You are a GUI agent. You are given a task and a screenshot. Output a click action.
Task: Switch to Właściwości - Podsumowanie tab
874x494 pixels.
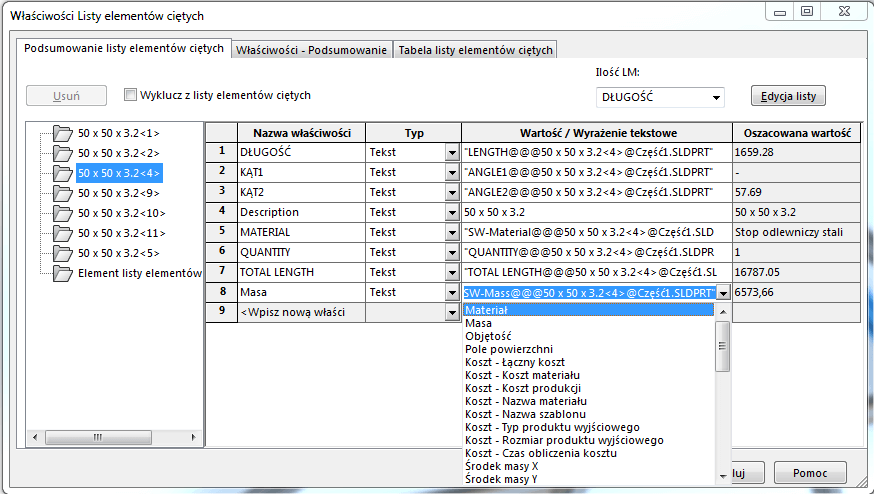pyautogui.click(x=311, y=50)
